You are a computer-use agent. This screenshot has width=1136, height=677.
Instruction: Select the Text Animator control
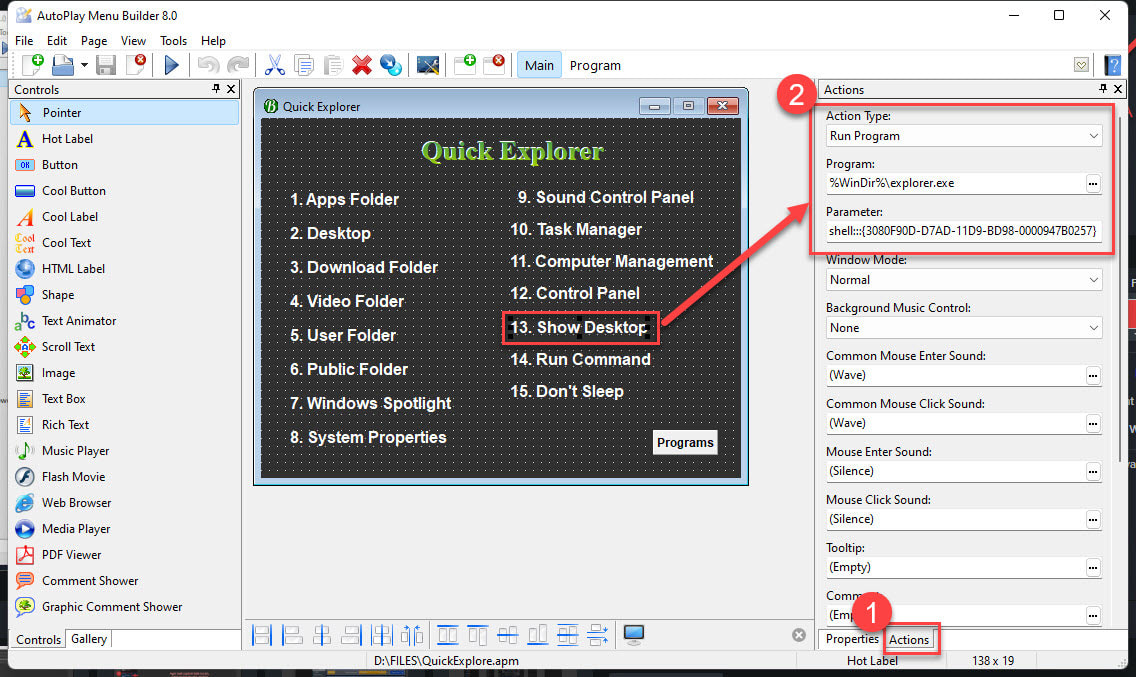pyautogui.click(x=125, y=320)
